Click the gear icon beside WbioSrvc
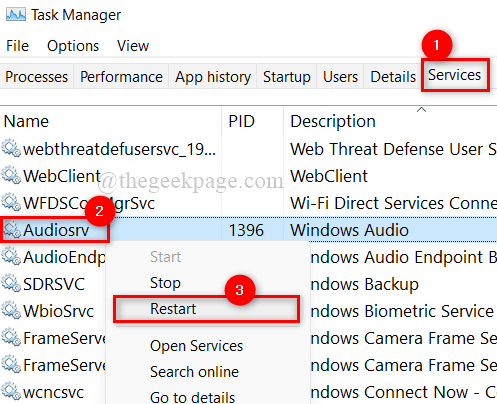Viewport: 497px width, 404px height. click(11, 310)
